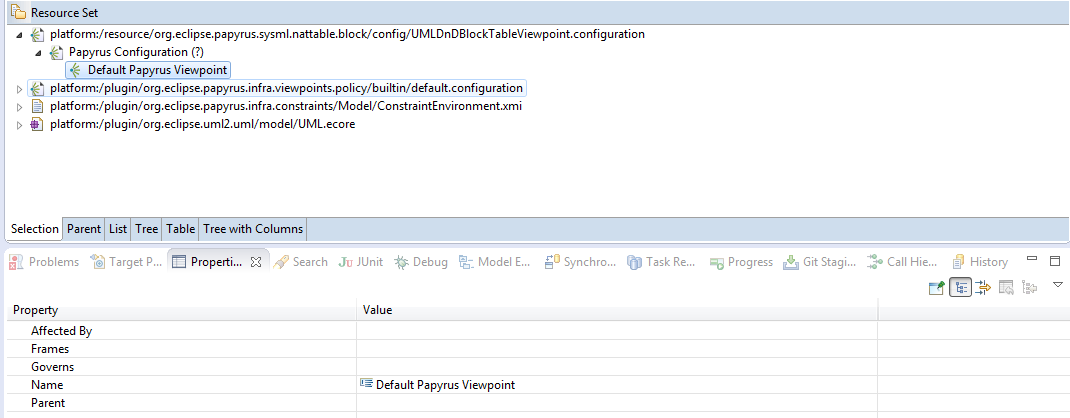Expand the ConstraintEnvironment.xmi resource node

click(19, 107)
